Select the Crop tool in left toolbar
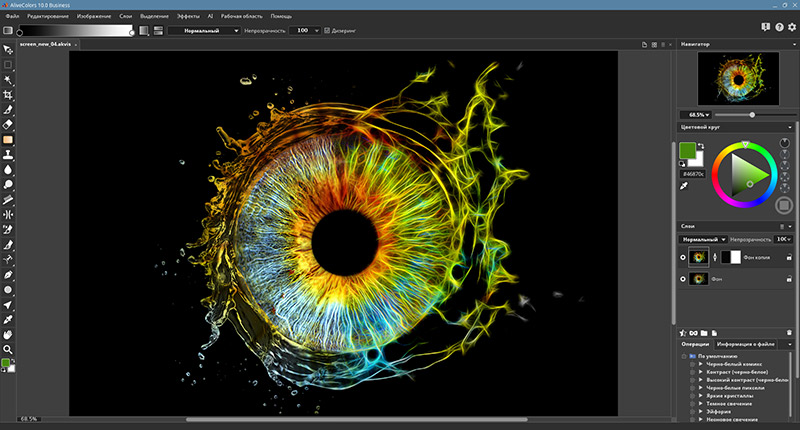Viewport: 800px width, 430px height. pyautogui.click(x=8, y=94)
